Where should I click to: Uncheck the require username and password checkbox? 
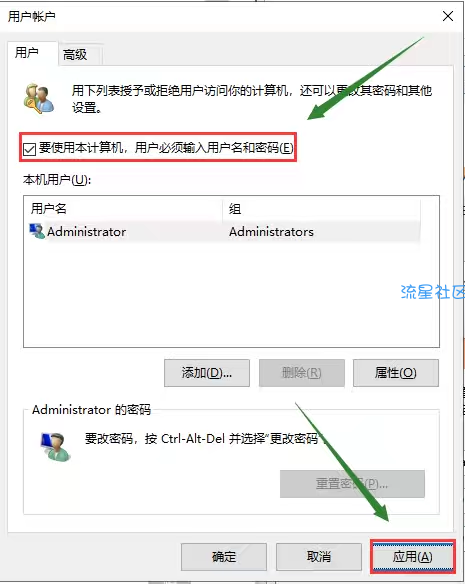pyautogui.click(x=29, y=149)
